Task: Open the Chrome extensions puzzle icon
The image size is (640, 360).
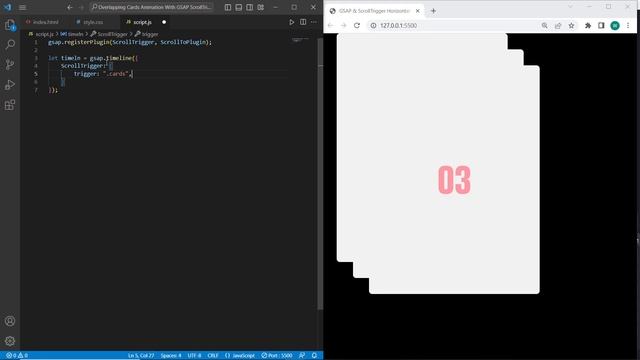Action: coord(588,25)
